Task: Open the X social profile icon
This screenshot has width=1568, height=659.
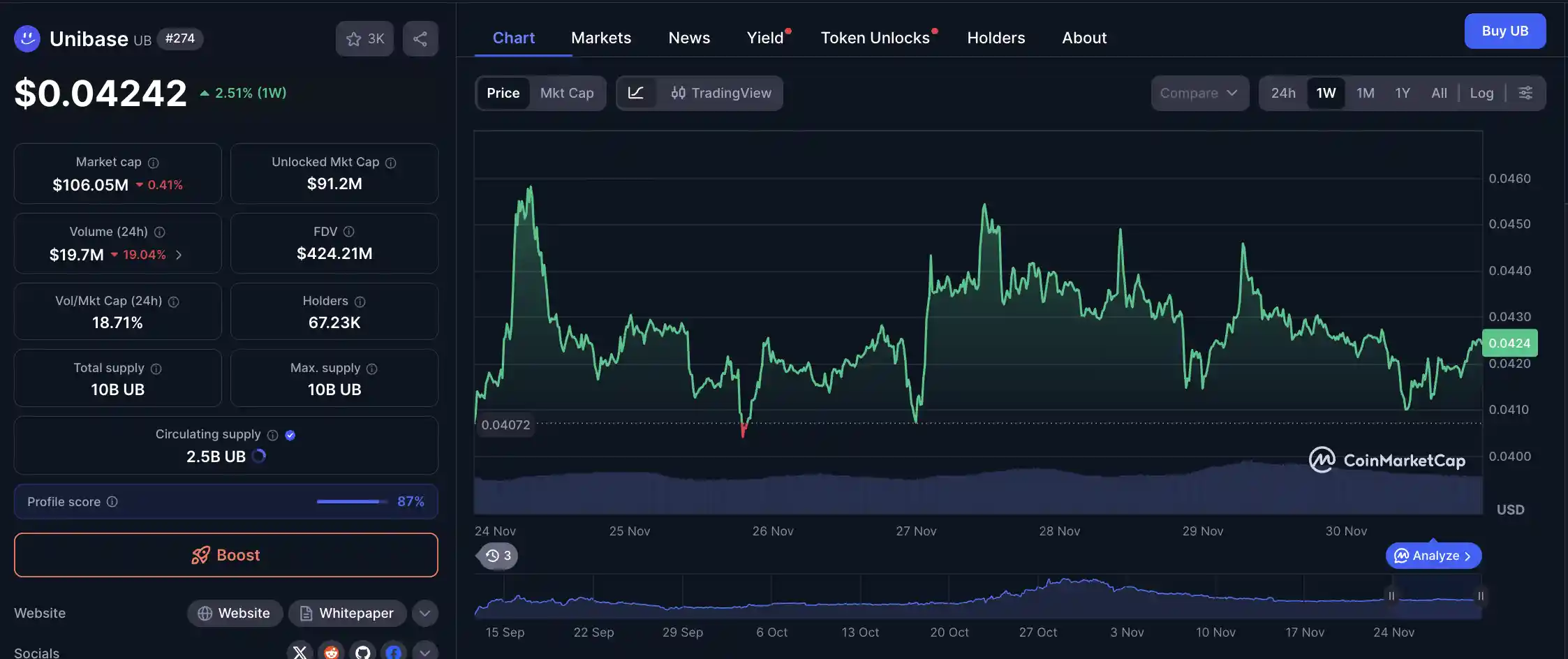Action: point(299,652)
